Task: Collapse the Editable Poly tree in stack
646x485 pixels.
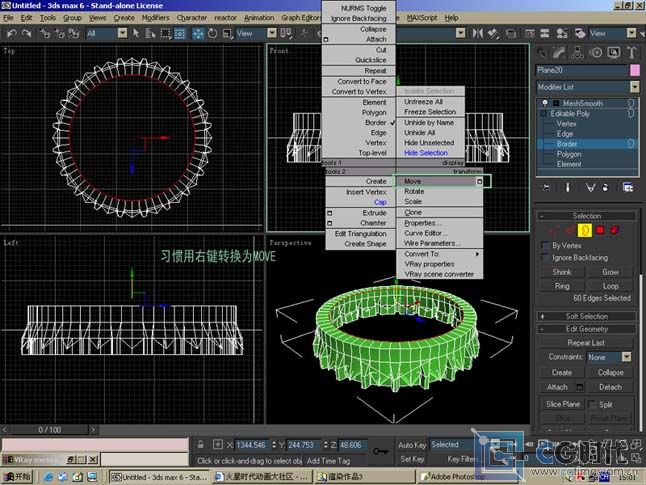Action: 543,114
